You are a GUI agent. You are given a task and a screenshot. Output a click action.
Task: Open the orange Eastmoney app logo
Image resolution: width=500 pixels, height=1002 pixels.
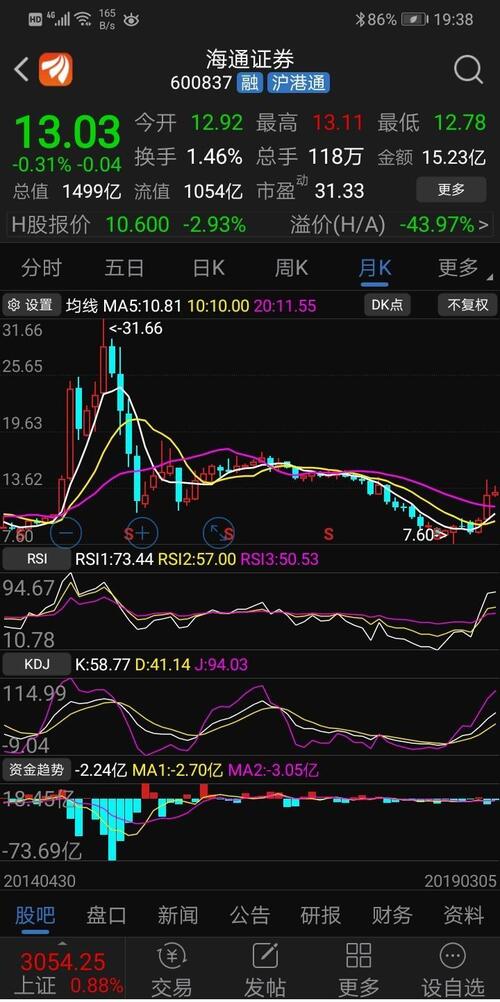pos(56,70)
